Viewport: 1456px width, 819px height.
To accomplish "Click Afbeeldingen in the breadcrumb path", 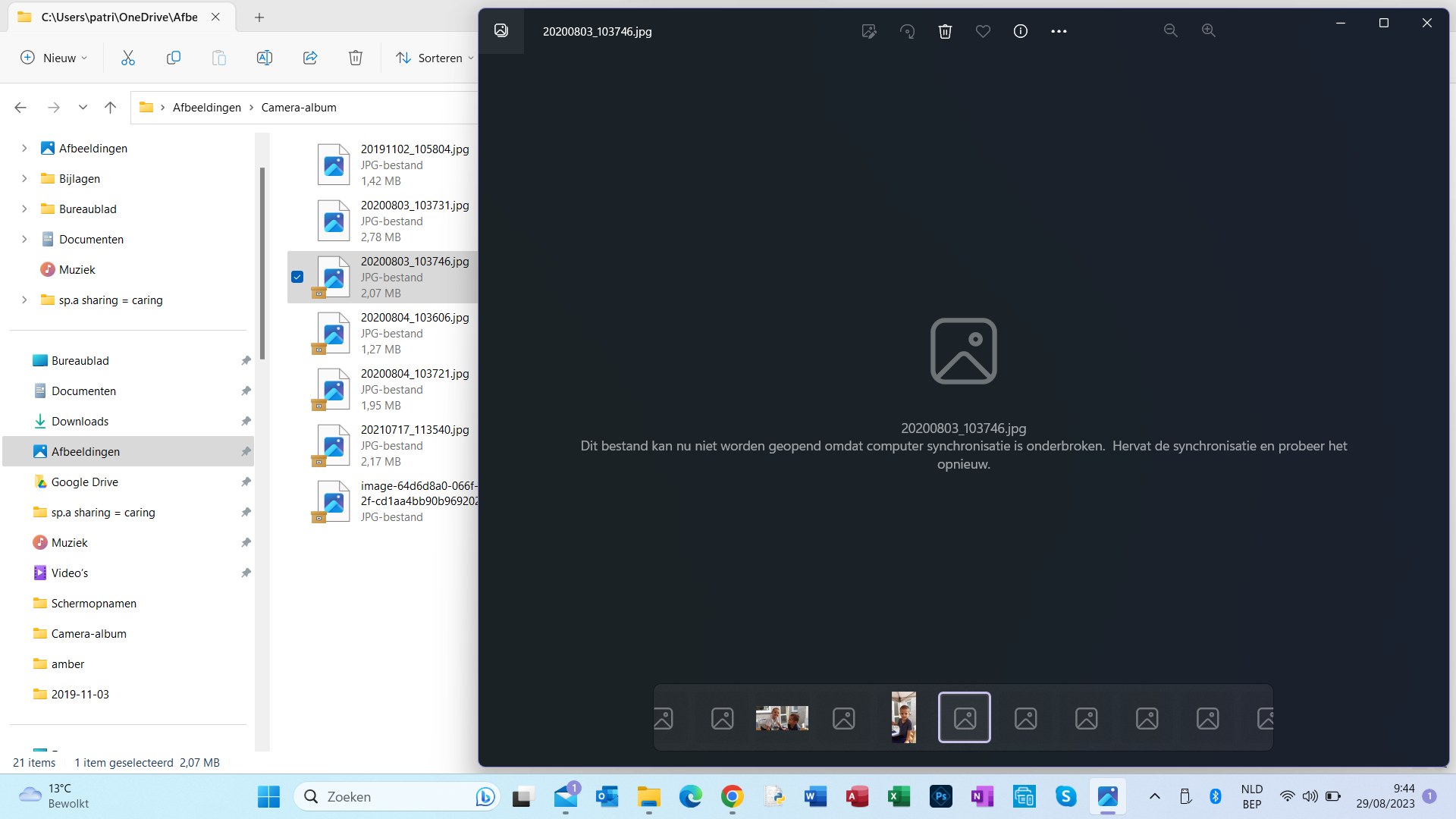I will coord(206,107).
